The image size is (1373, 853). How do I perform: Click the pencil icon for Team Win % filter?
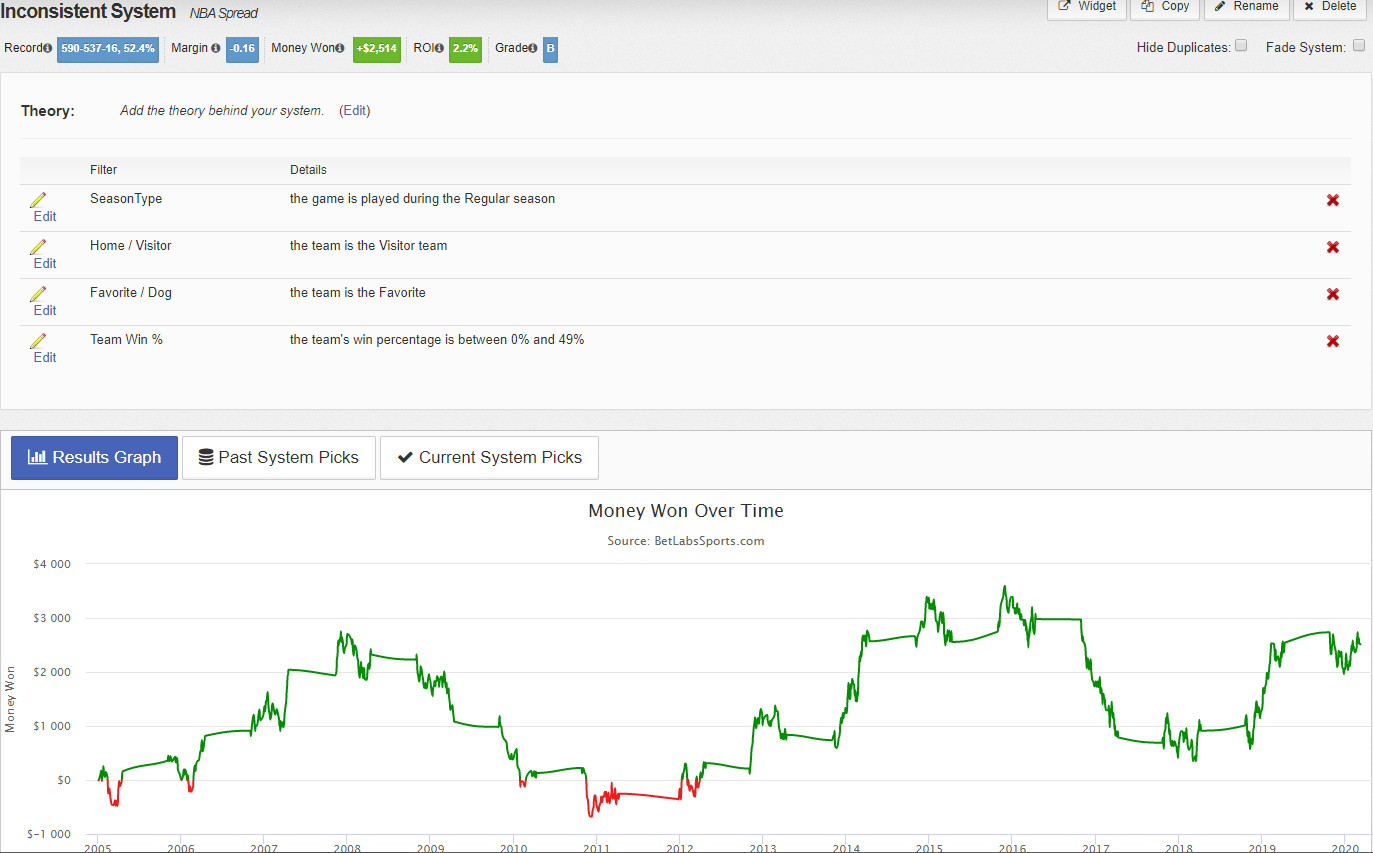click(38, 341)
